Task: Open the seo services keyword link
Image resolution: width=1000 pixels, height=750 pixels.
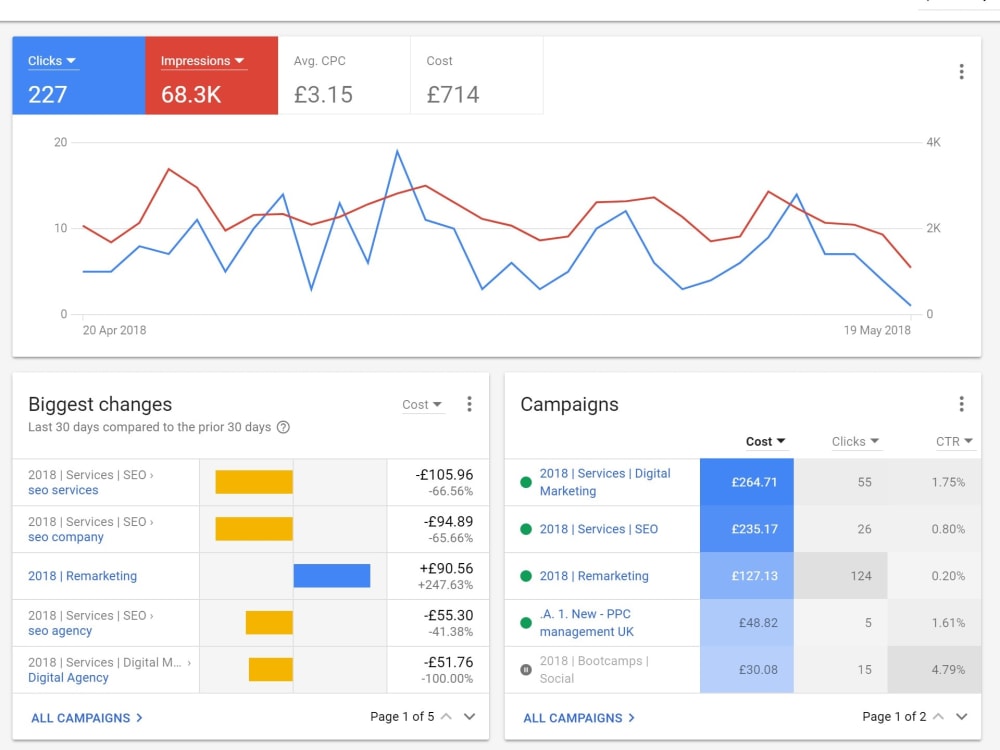Action: (63, 490)
